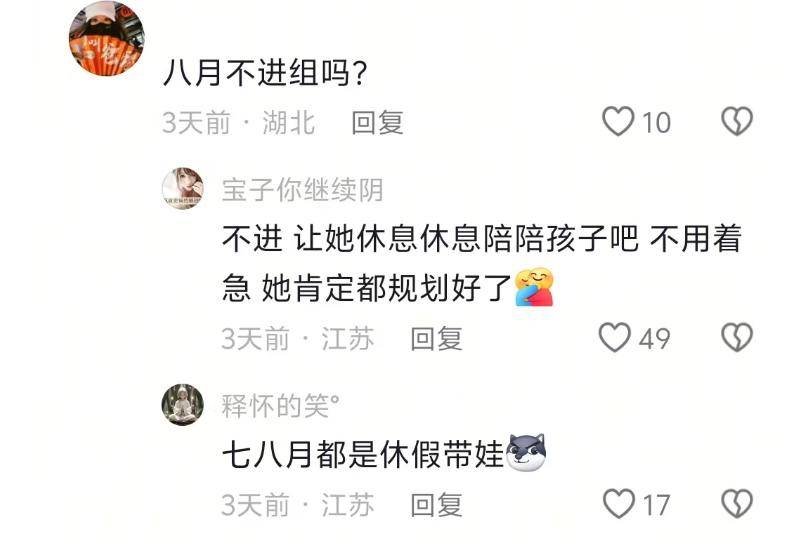Viewport: 804px width, 544px height.
Task: Dislike the reply by 宝子你继续阴
Action: pos(737,338)
